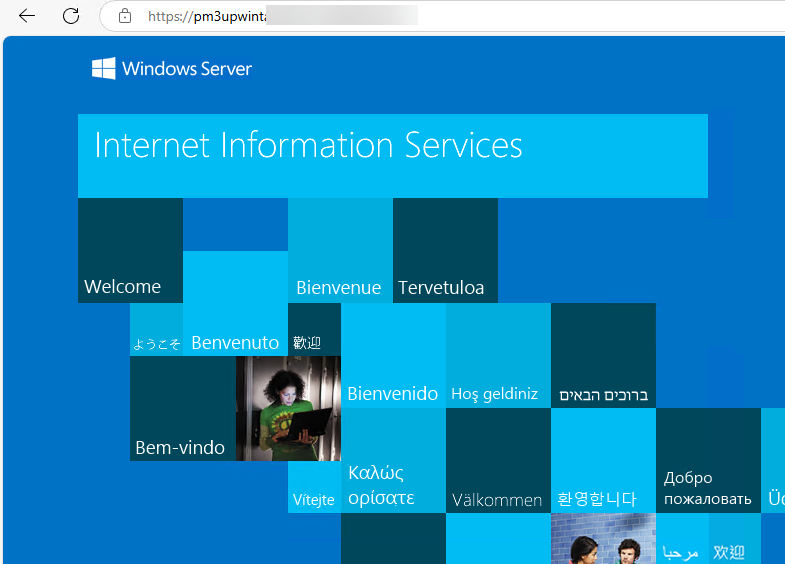Click the two people photo thumbnail
The height and width of the screenshot is (564, 785).
point(604,538)
